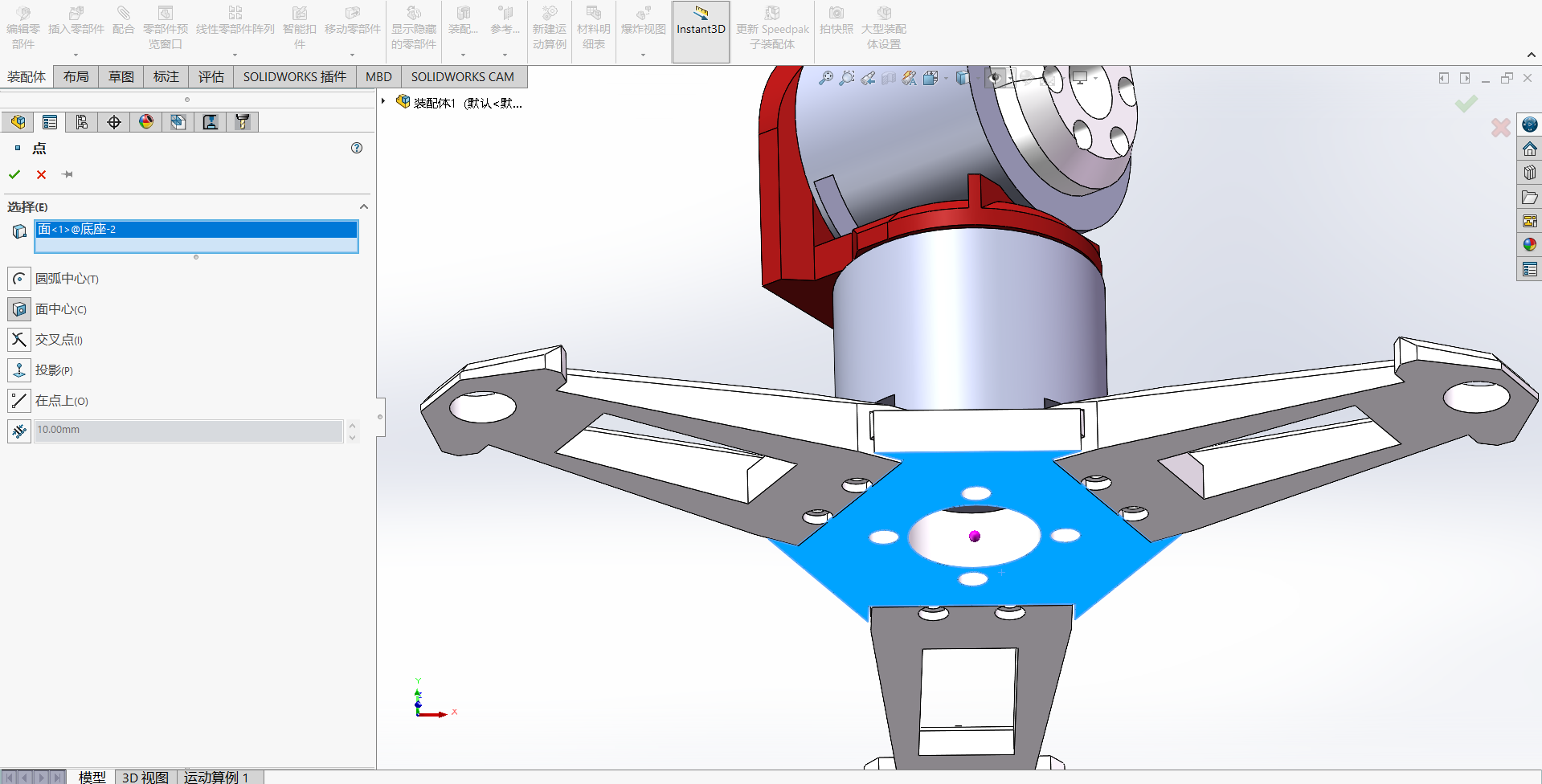The width and height of the screenshot is (1542, 784).
Task: Open the ConfigurationManager panel tab
Action: (82, 122)
